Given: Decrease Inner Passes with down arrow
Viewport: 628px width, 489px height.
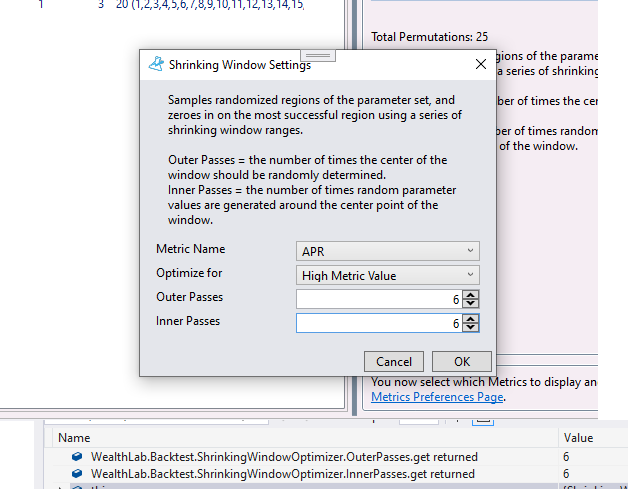Looking at the screenshot, I should 472,327.
